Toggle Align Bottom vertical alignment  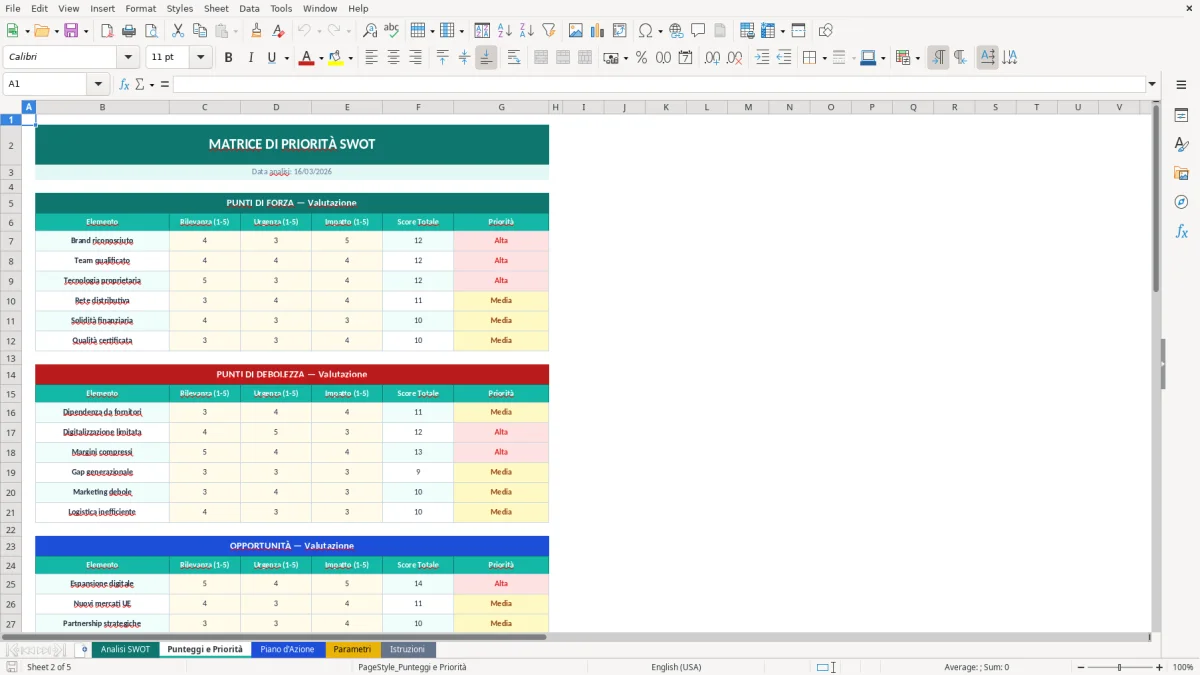click(x=486, y=58)
